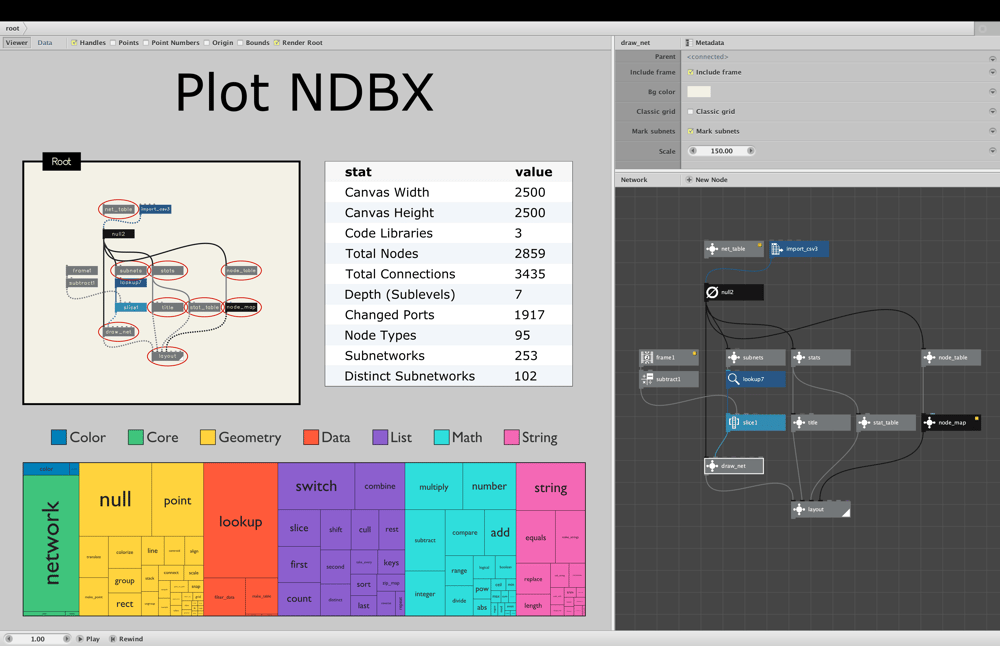1000x646 pixels.
Task: Click the Play button label
Action: [93, 638]
